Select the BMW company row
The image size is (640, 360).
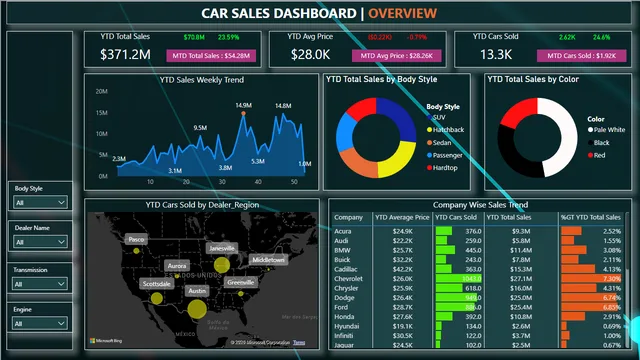coord(478,250)
